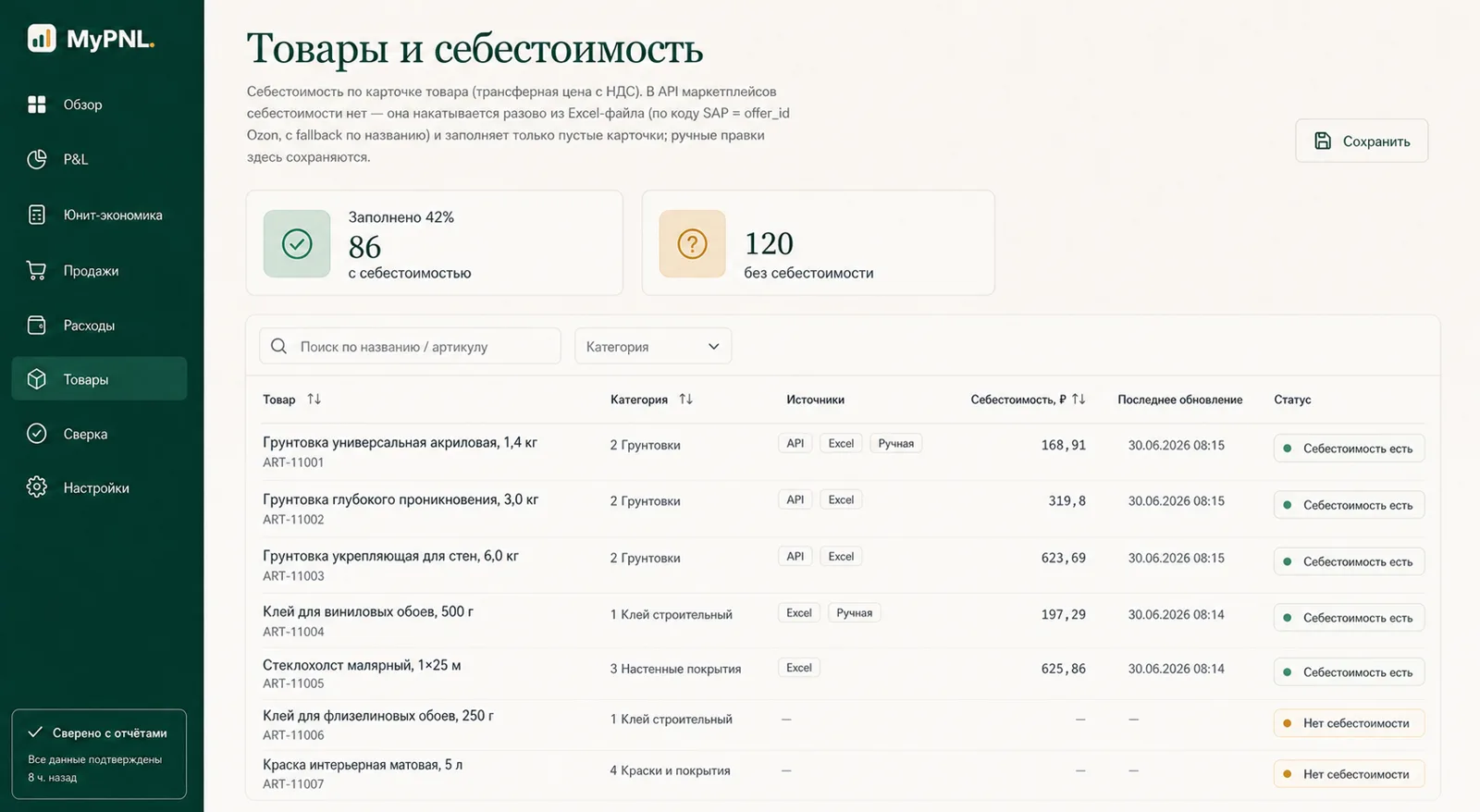Click category 4 Краски и покрытия
Image resolution: width=1480 pixels, height=812 pixels.
pos(670,770)
